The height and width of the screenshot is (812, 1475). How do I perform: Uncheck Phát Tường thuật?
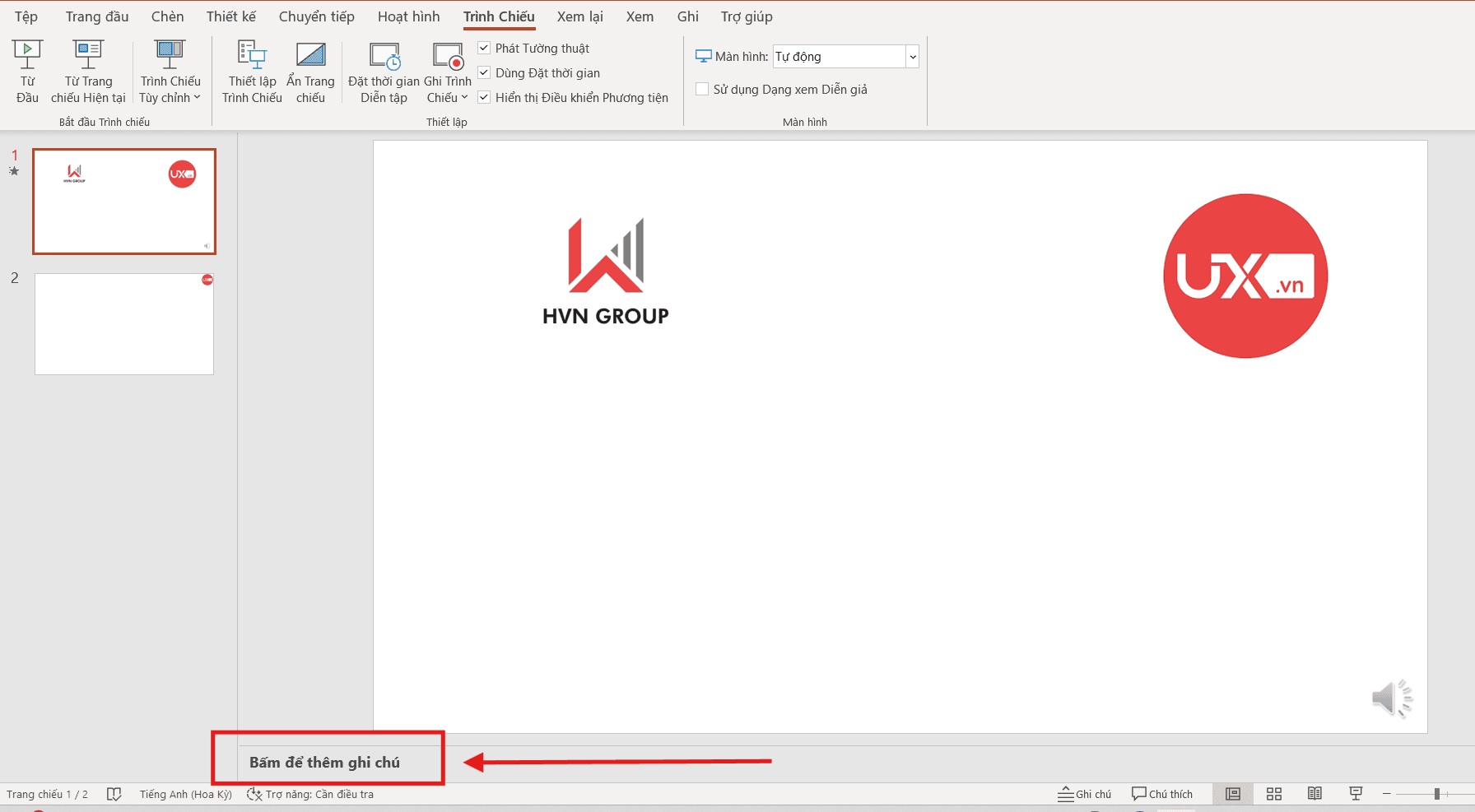484,48
